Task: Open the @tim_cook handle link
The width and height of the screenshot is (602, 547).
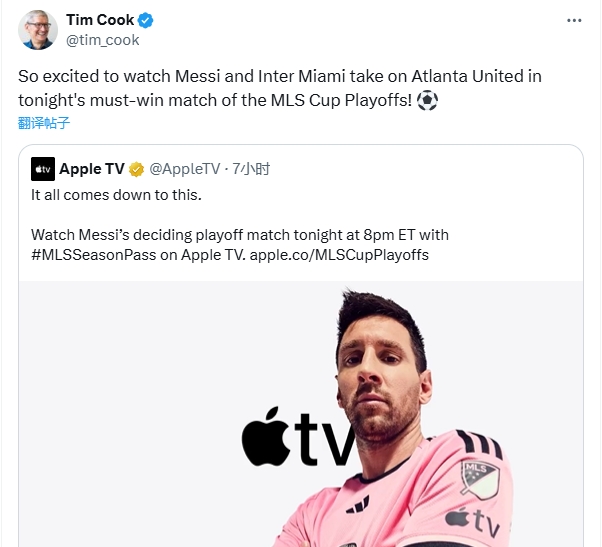Action: (103, 40)
